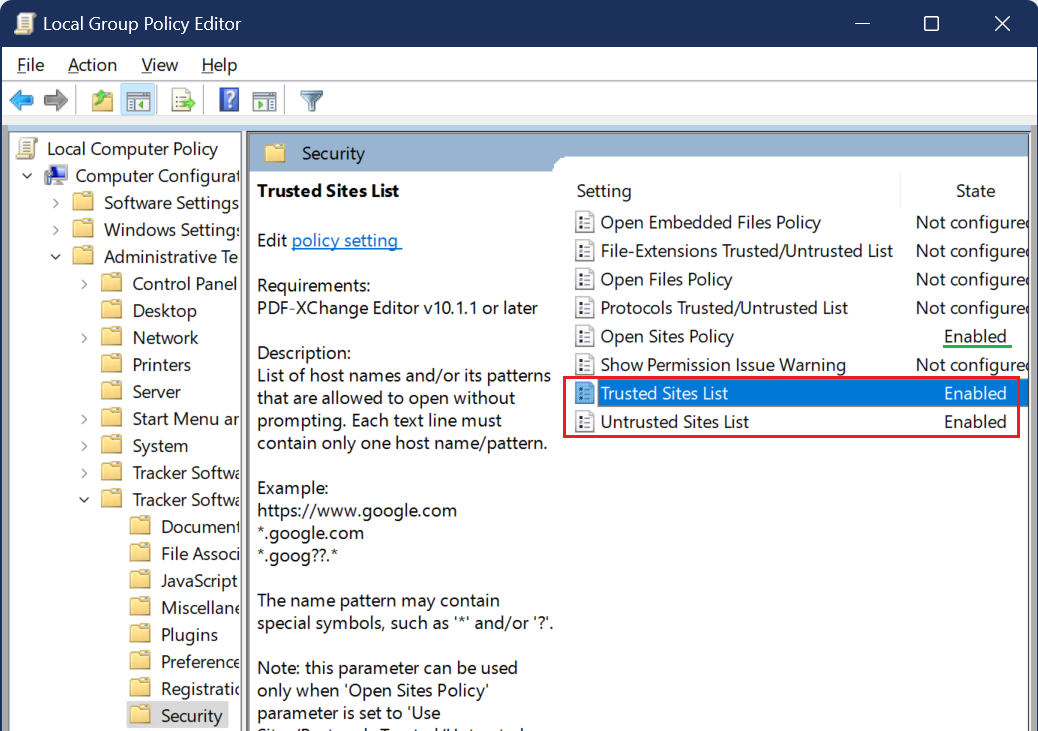Expand the Network node

tap(84, 338)
